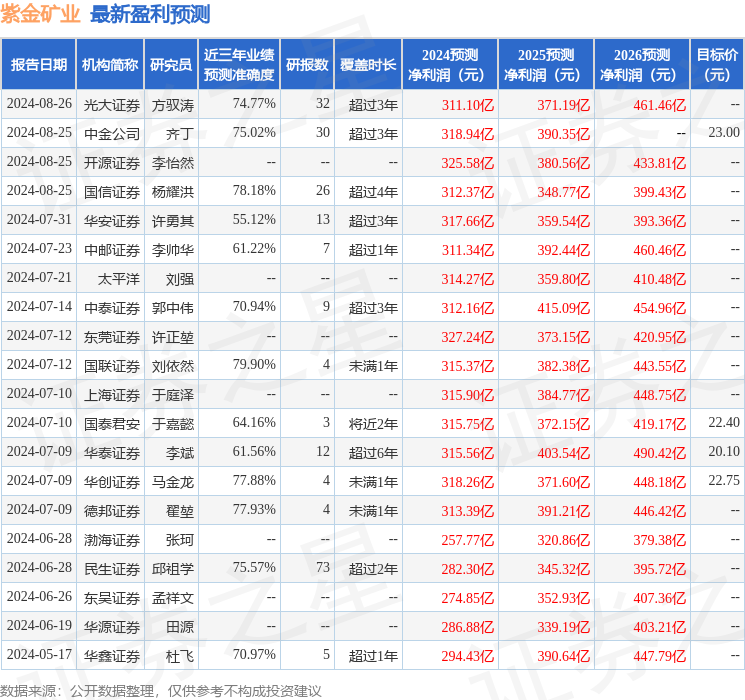
Task: Select the 国联证券 institution cell
Action: [112, 365]
